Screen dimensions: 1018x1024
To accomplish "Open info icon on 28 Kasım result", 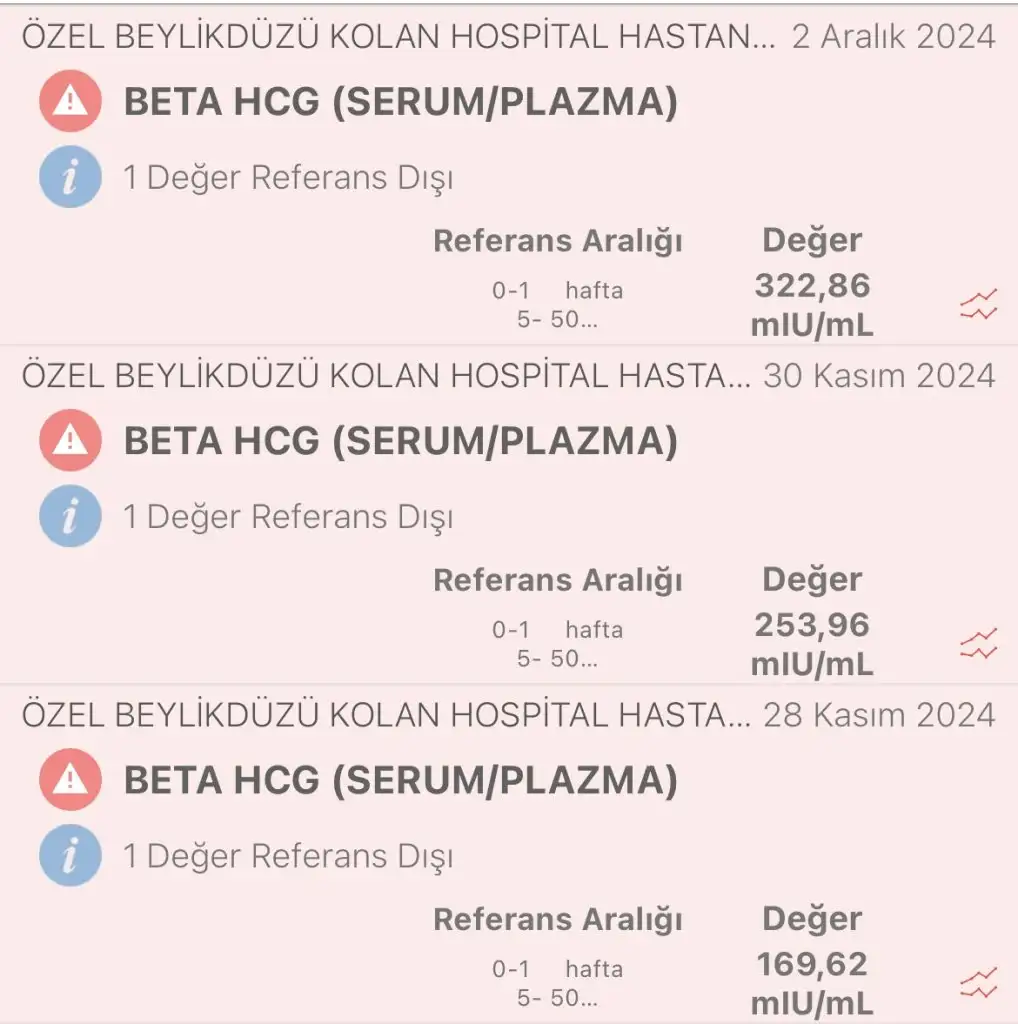I will click(x=70, y=855).
